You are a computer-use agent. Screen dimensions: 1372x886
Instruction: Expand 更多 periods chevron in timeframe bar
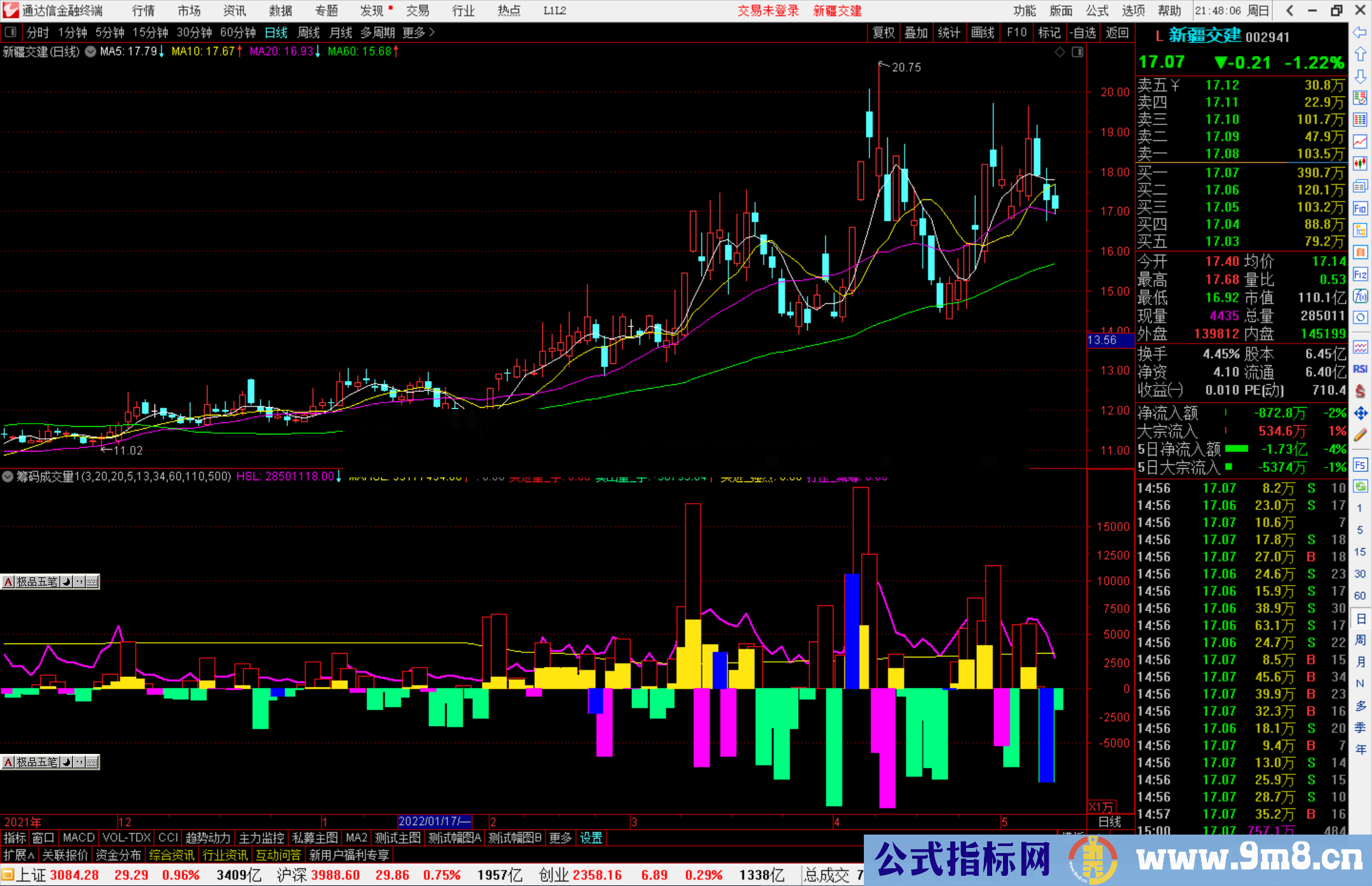click(x=432, y=32)
